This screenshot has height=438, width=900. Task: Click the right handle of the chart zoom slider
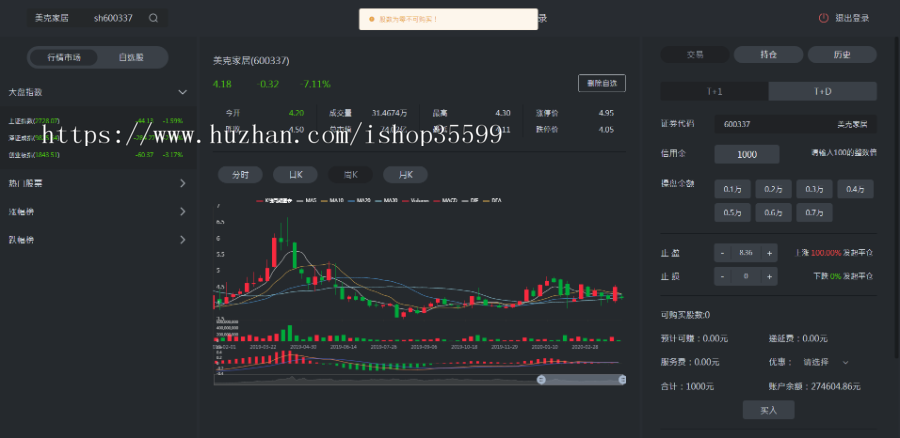[x=622, y=379]
